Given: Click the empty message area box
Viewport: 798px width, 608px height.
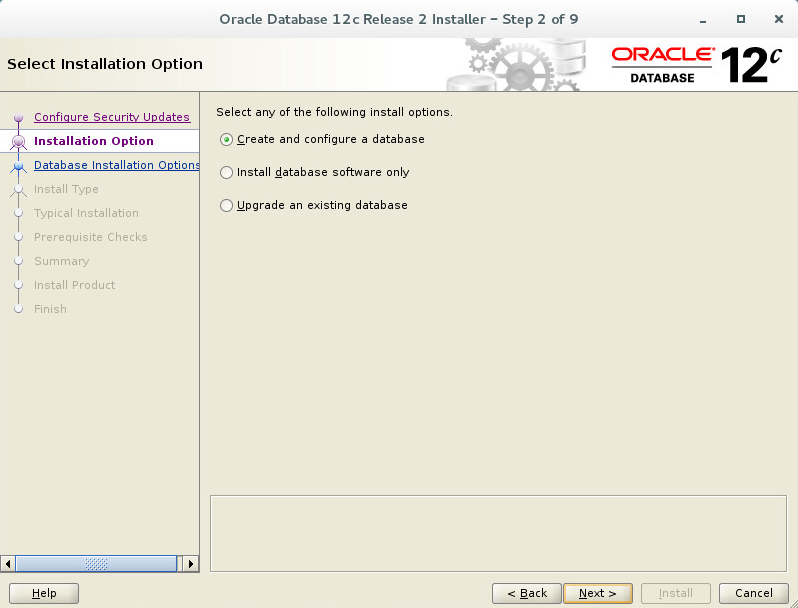Looking at the screenshot, I should (x=498, y=534).
